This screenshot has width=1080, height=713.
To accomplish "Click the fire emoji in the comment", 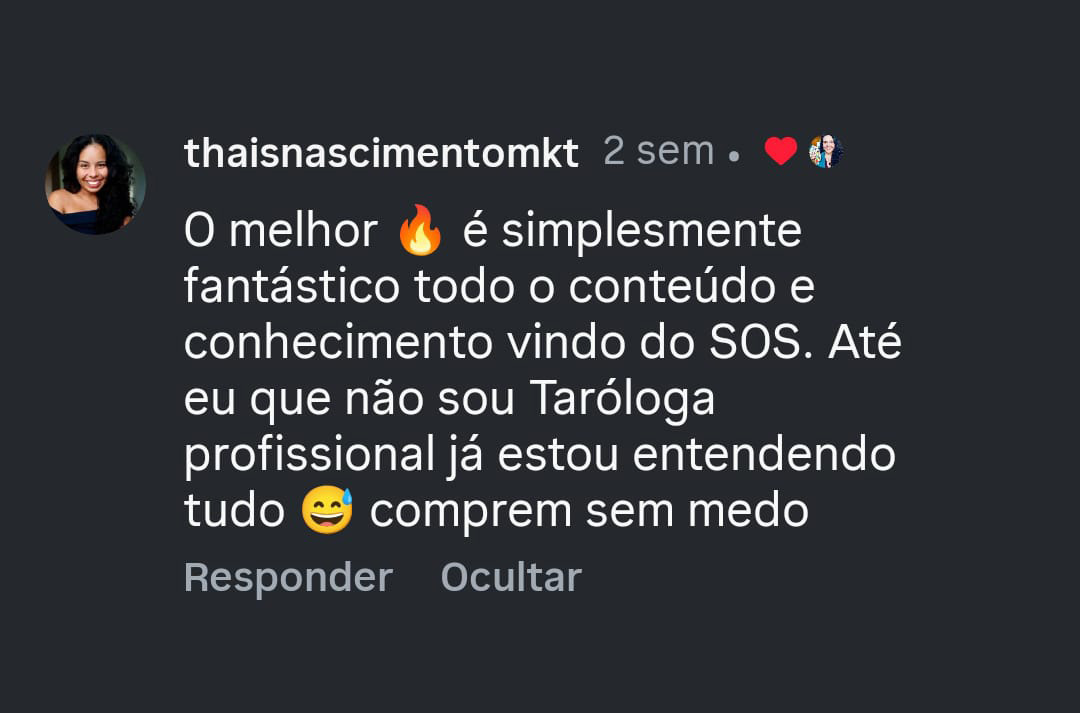I will tap(420, 230).
